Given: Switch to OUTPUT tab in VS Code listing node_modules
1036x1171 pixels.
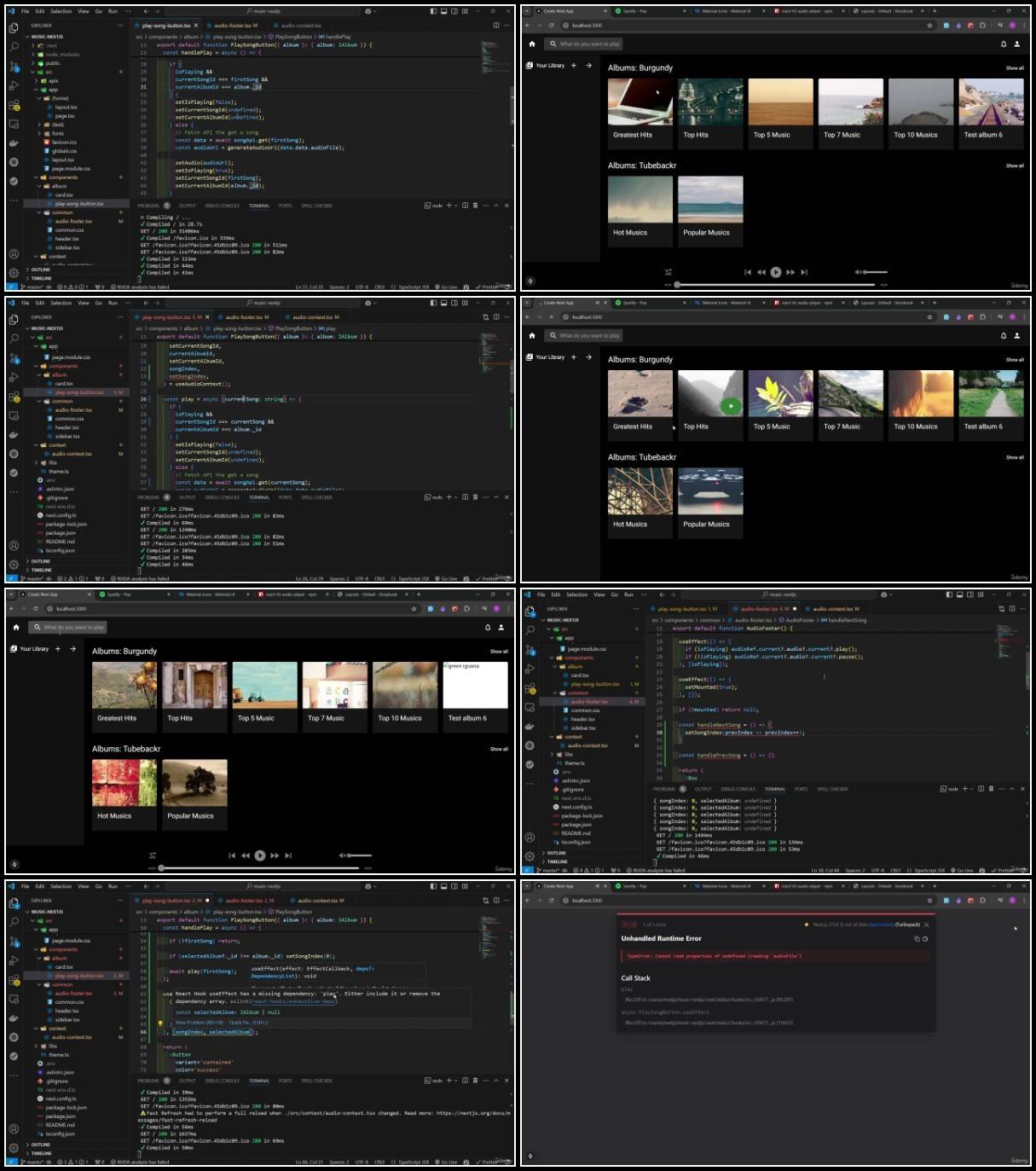Looking at the screenshot, I should pyautogui.click(x=188, y=206).
